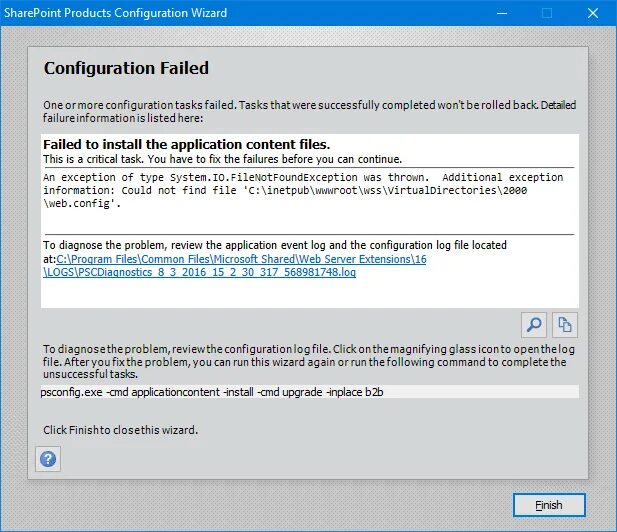Close the SharePoint Configuration Wizard window
Image resolution: width=617 pixels, height=532 pixels.
click(593, 13)
